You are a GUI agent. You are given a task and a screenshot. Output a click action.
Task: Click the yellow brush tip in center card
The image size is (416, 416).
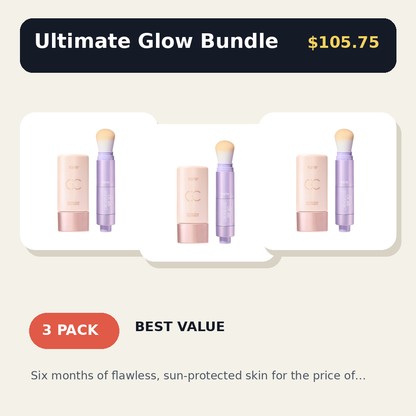[225, 148]
